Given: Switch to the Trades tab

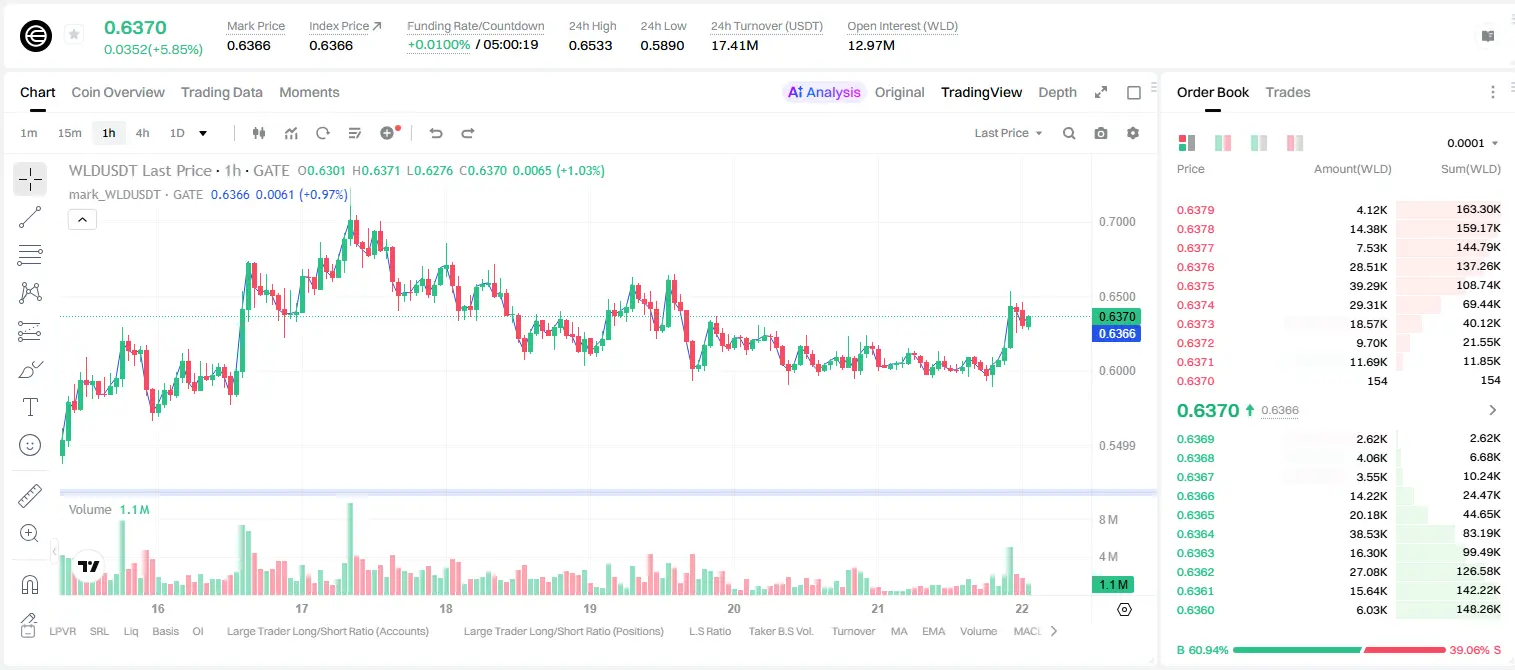Looking at the screenshot, I should pyautogui.click(x=1287, y=92).
